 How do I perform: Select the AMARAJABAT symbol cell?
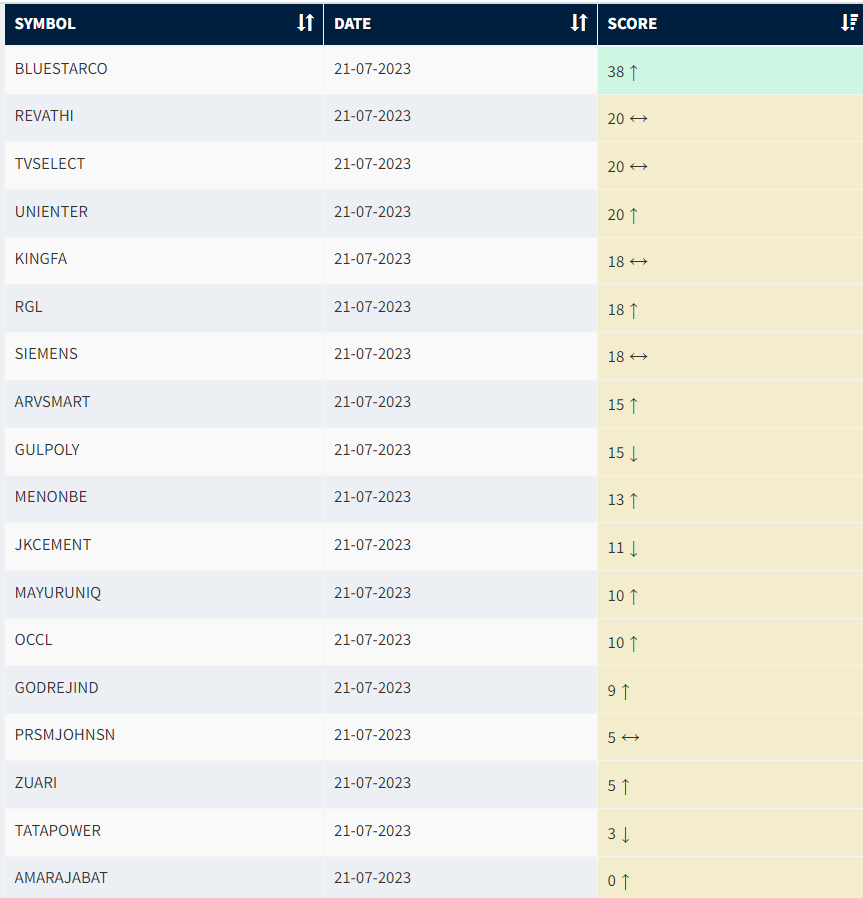(x=164, y=877)
